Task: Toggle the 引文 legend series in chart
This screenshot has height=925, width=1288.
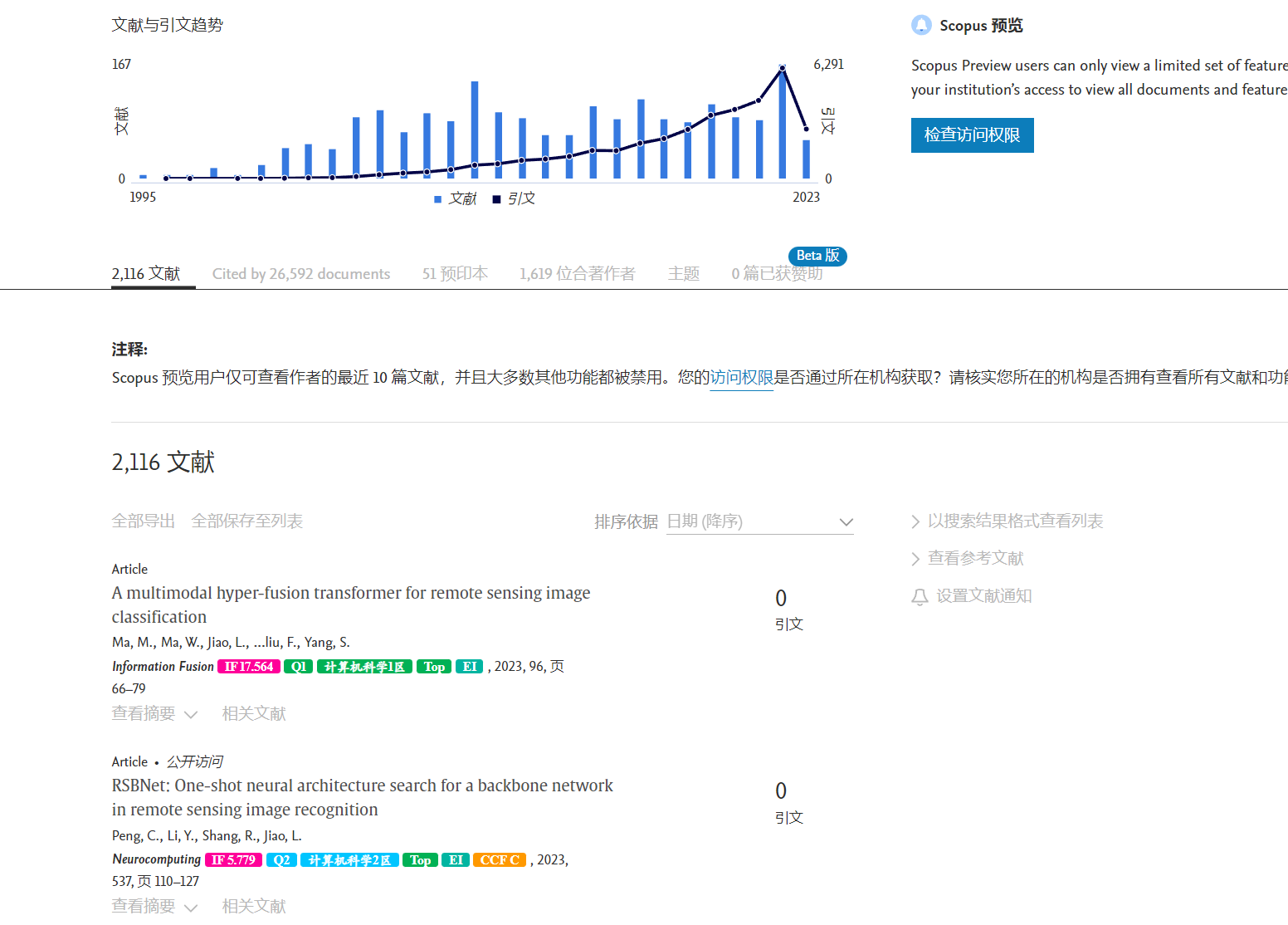Action: (514, 199)
